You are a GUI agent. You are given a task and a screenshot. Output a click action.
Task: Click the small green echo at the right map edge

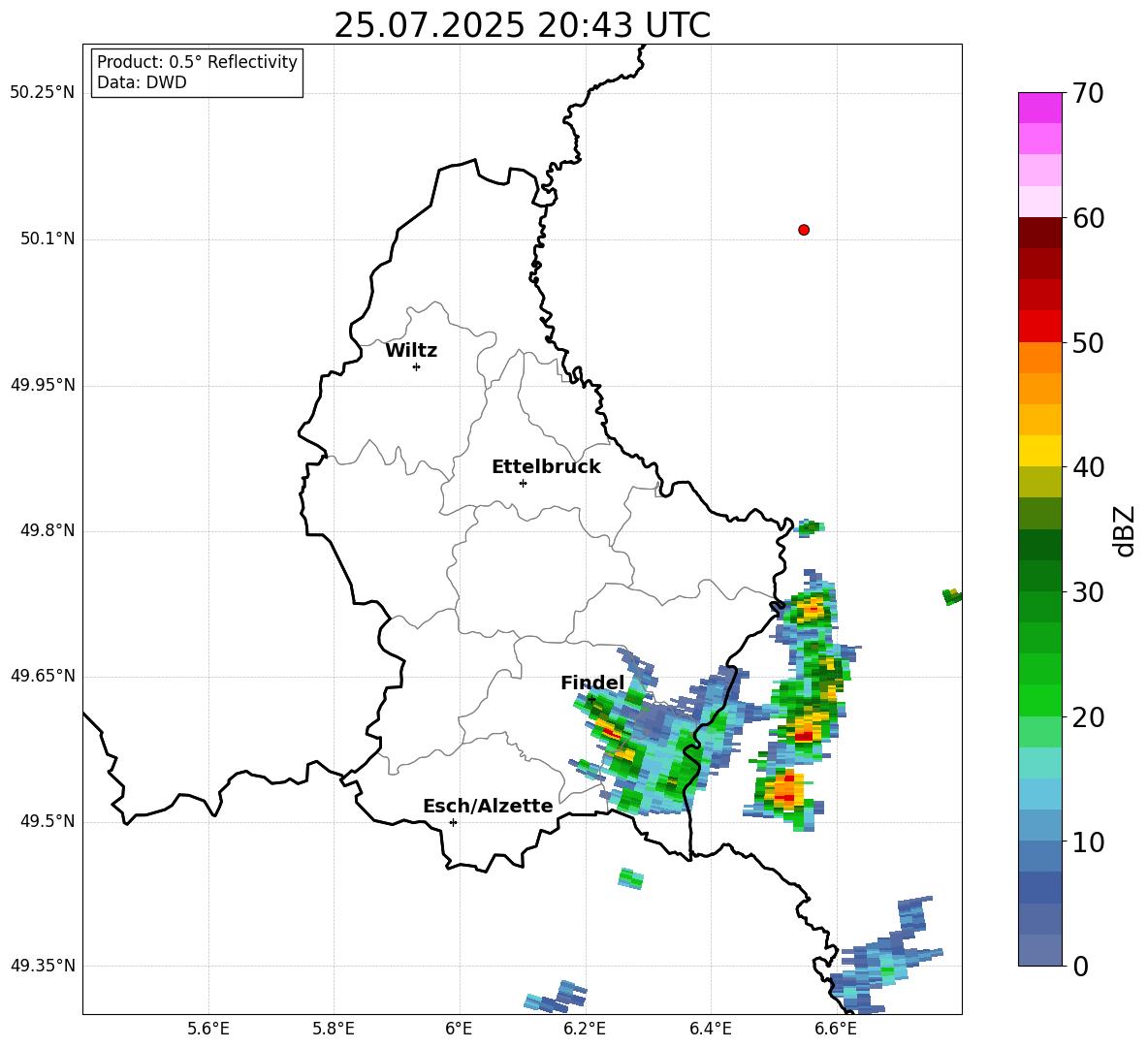pos(952,596)
